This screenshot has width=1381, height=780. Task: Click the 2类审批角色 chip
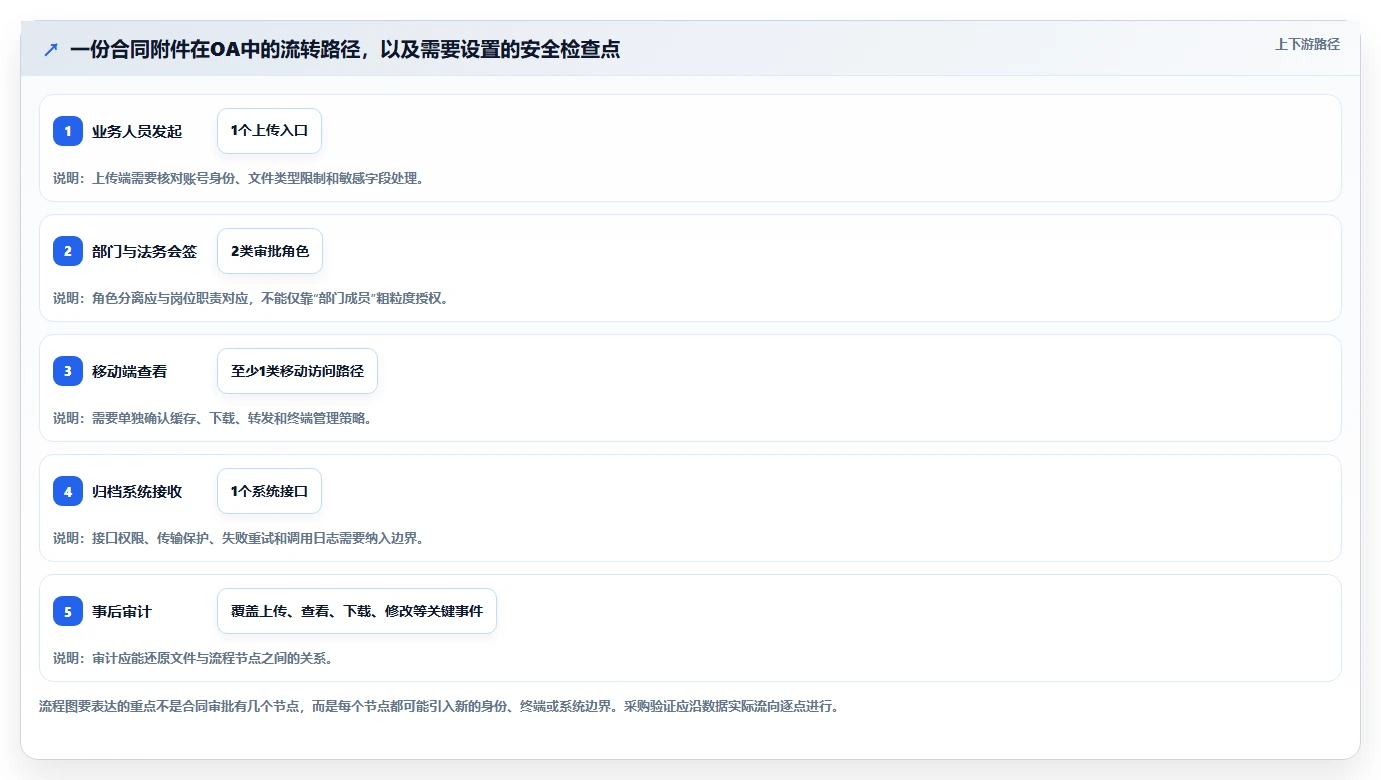pos(270,251)
